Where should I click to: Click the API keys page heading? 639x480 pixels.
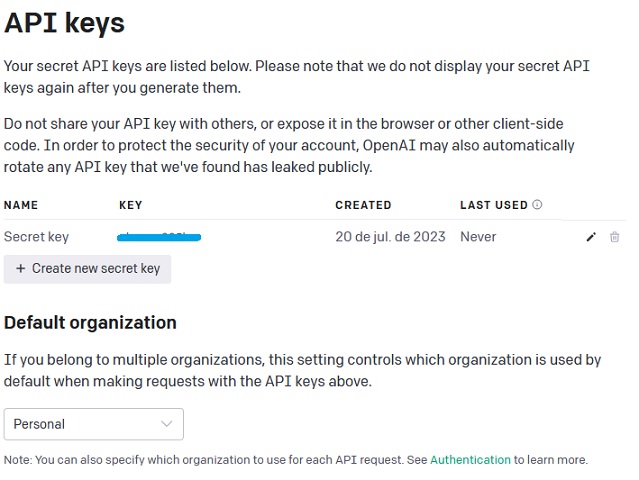click(x=64, y=23)
